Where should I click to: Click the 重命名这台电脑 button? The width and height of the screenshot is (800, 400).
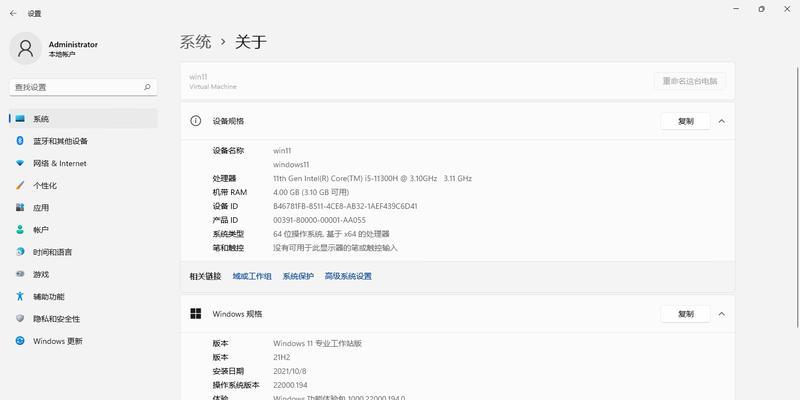click(x=690, y=81)
